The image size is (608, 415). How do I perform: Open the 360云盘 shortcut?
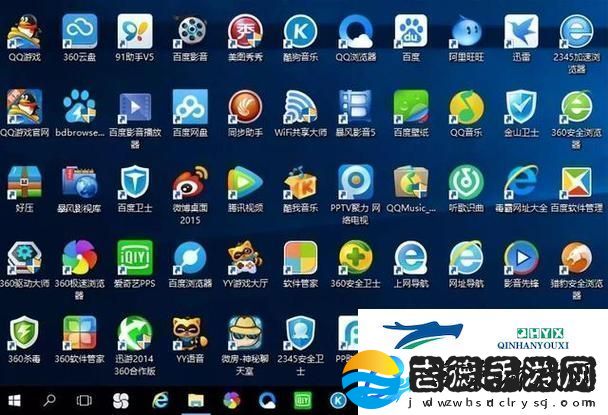point(79,32)
